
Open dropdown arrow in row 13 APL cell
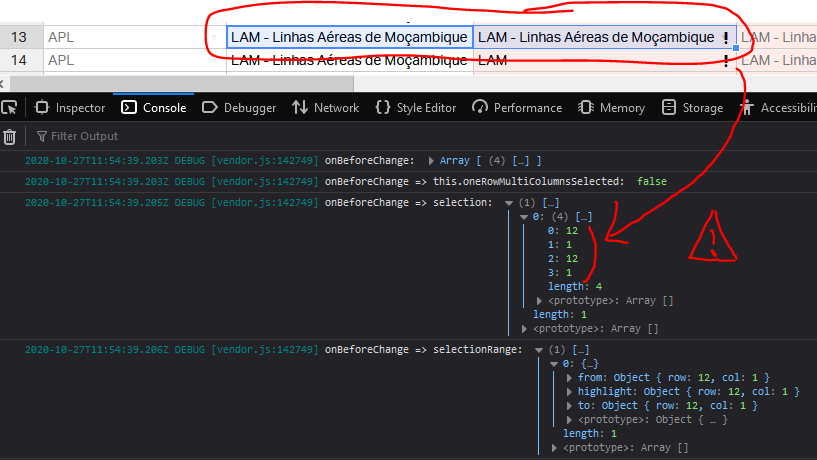pyautogui.click(x=214, y=38)
